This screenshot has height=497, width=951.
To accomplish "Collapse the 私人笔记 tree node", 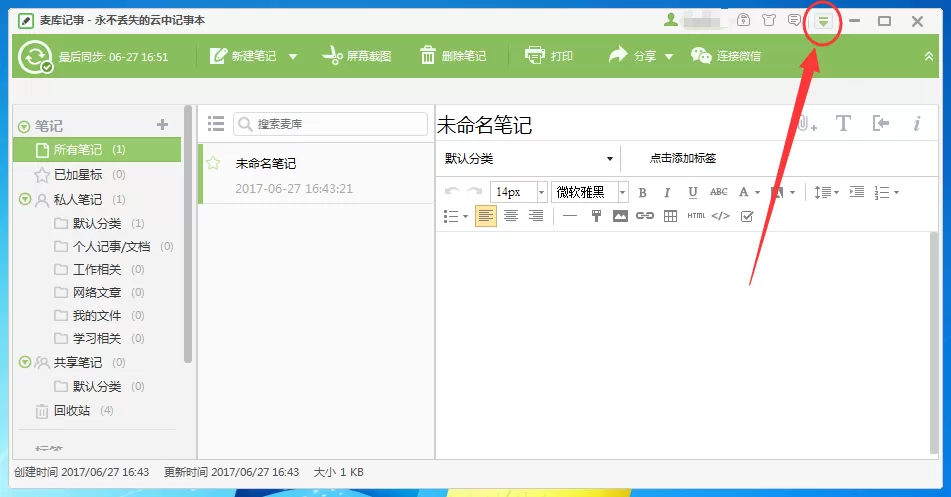I will click(x=25, y=199).
